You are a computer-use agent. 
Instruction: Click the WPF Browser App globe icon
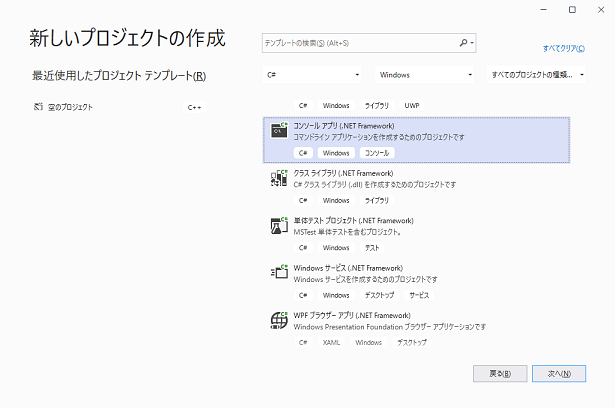(279, 320)
